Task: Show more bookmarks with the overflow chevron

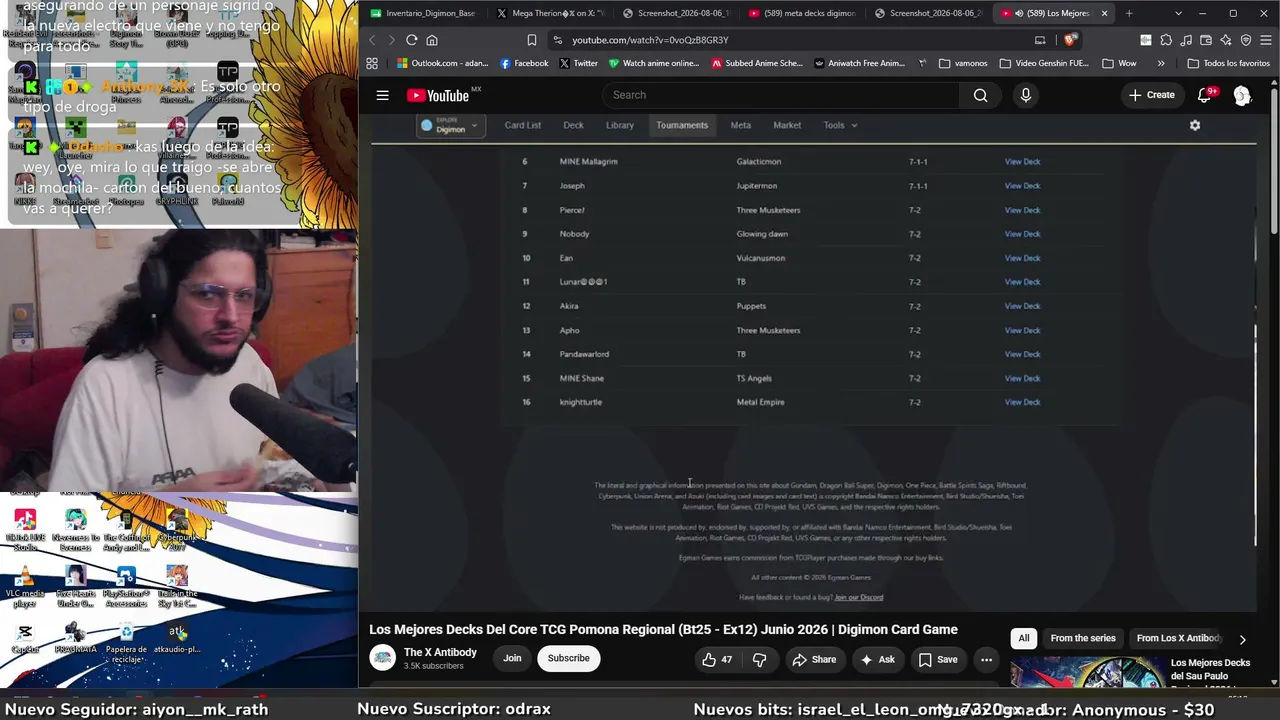Action: [1161, 63]
